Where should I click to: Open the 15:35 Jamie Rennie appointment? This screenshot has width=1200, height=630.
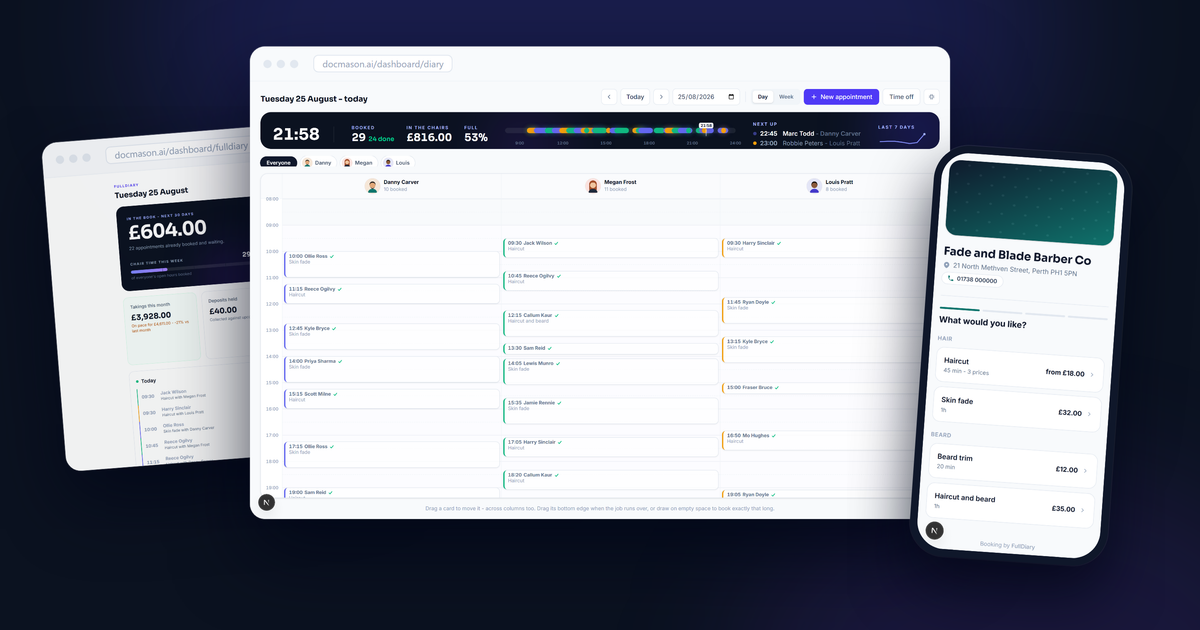(610, 410)
